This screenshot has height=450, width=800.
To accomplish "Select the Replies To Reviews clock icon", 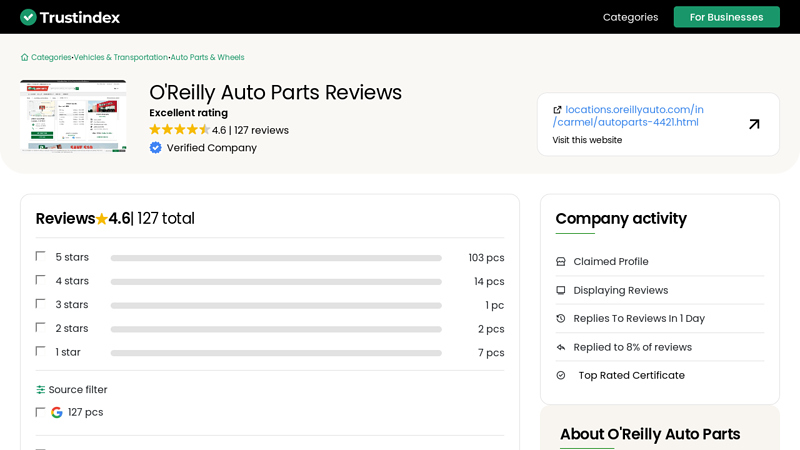I will click(x=561, y=318).
